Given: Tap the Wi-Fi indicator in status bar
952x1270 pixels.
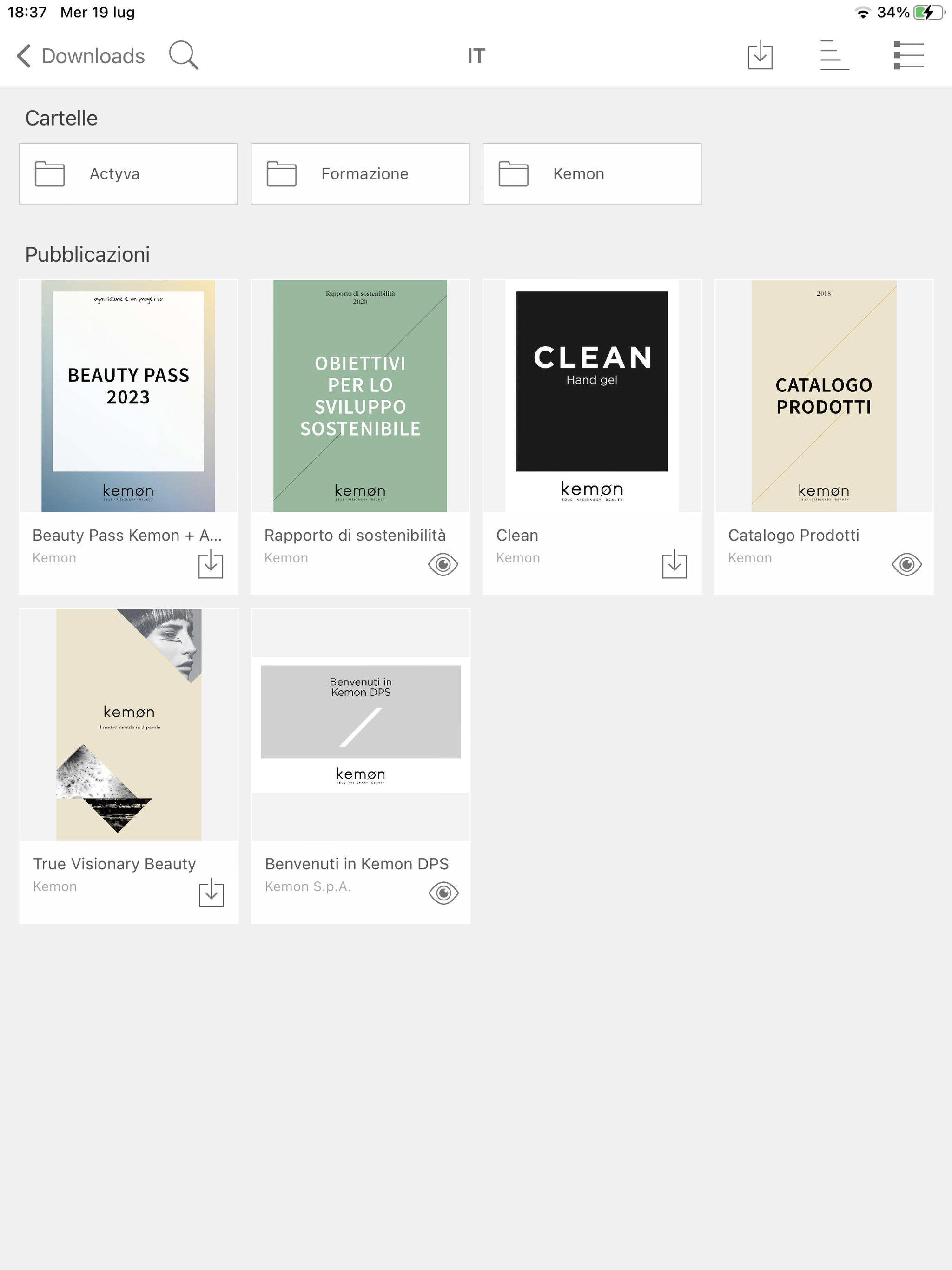Looking at the screenshot, I should tap(862, 13).
